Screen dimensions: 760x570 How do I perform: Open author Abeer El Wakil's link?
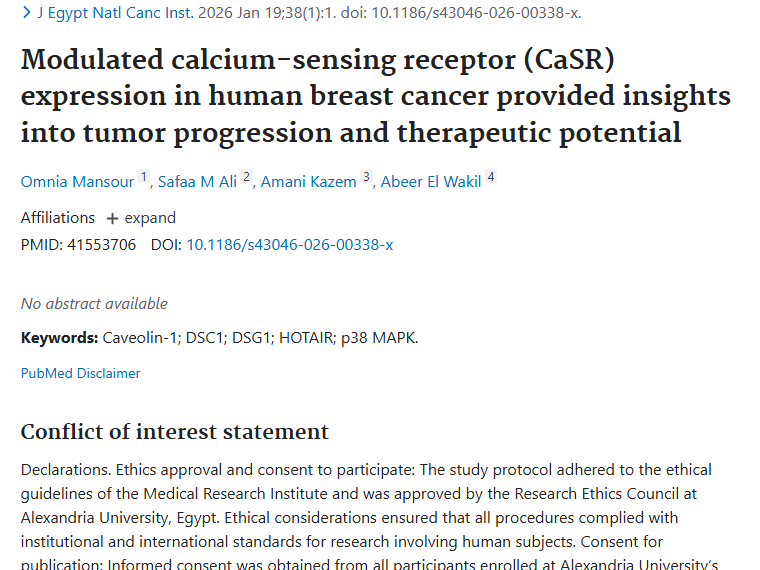pyautogui.click(x=433, y=182)
